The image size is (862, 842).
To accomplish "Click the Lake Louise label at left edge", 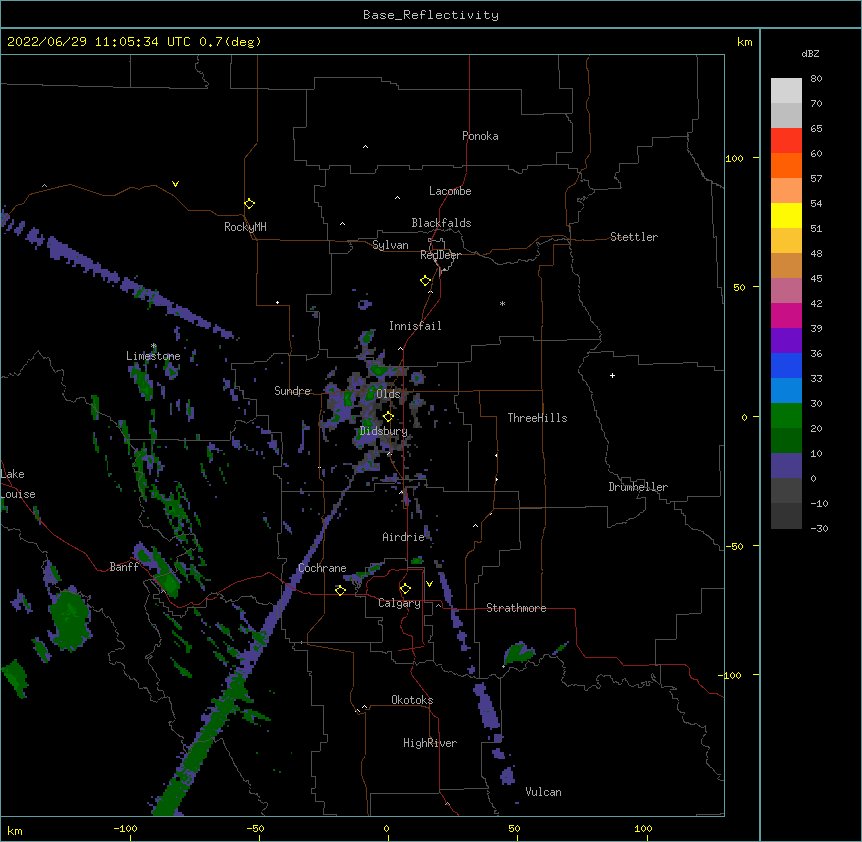I will (x=18, y=484).
